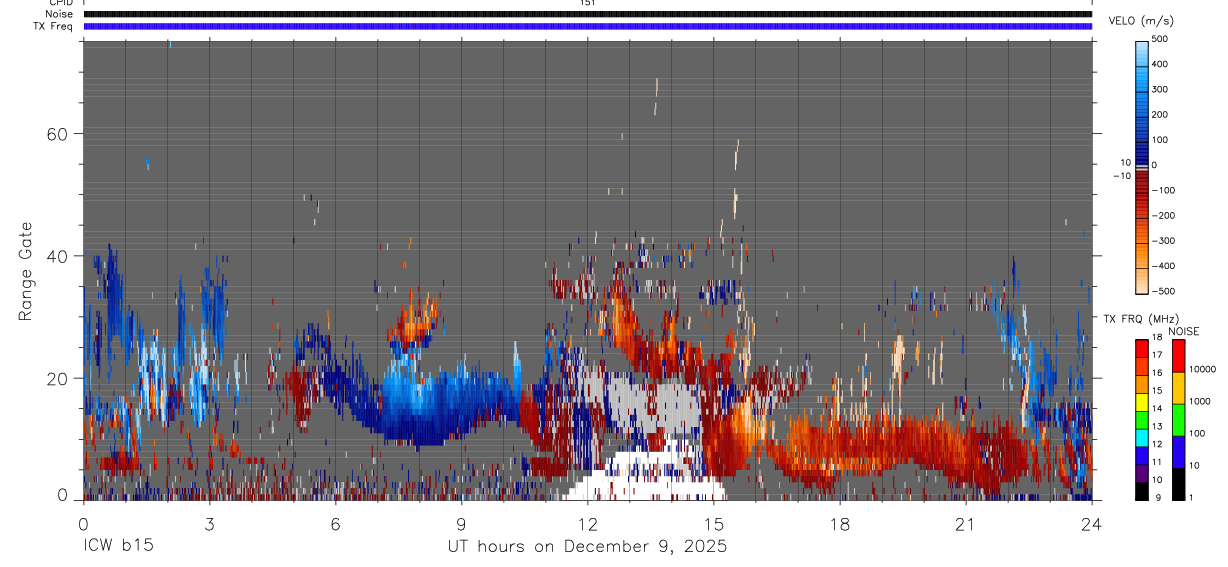Click the '1' noise scale label
This screenshot has width=1228, height=567.
(1192, 497)
